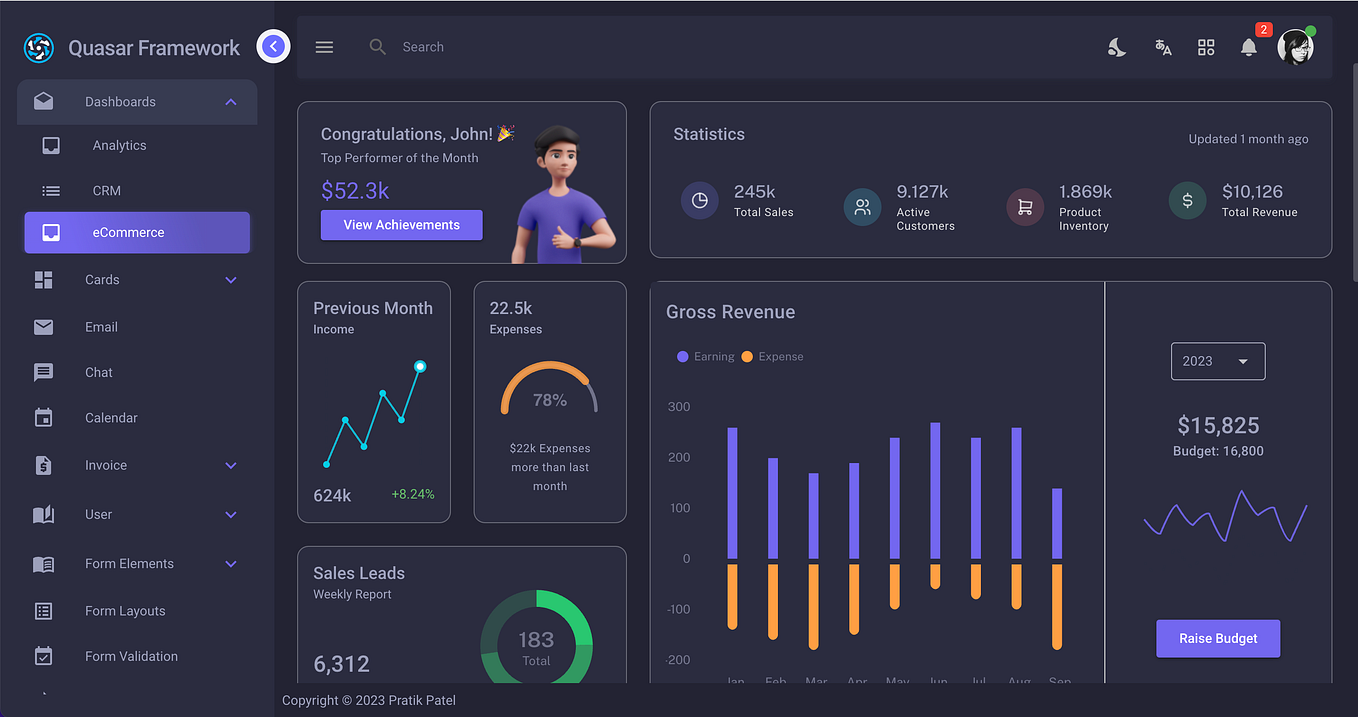Collapse the sidebar with the circular arrow
This screenshot has height=717, width=1358.
pos(273,46)
